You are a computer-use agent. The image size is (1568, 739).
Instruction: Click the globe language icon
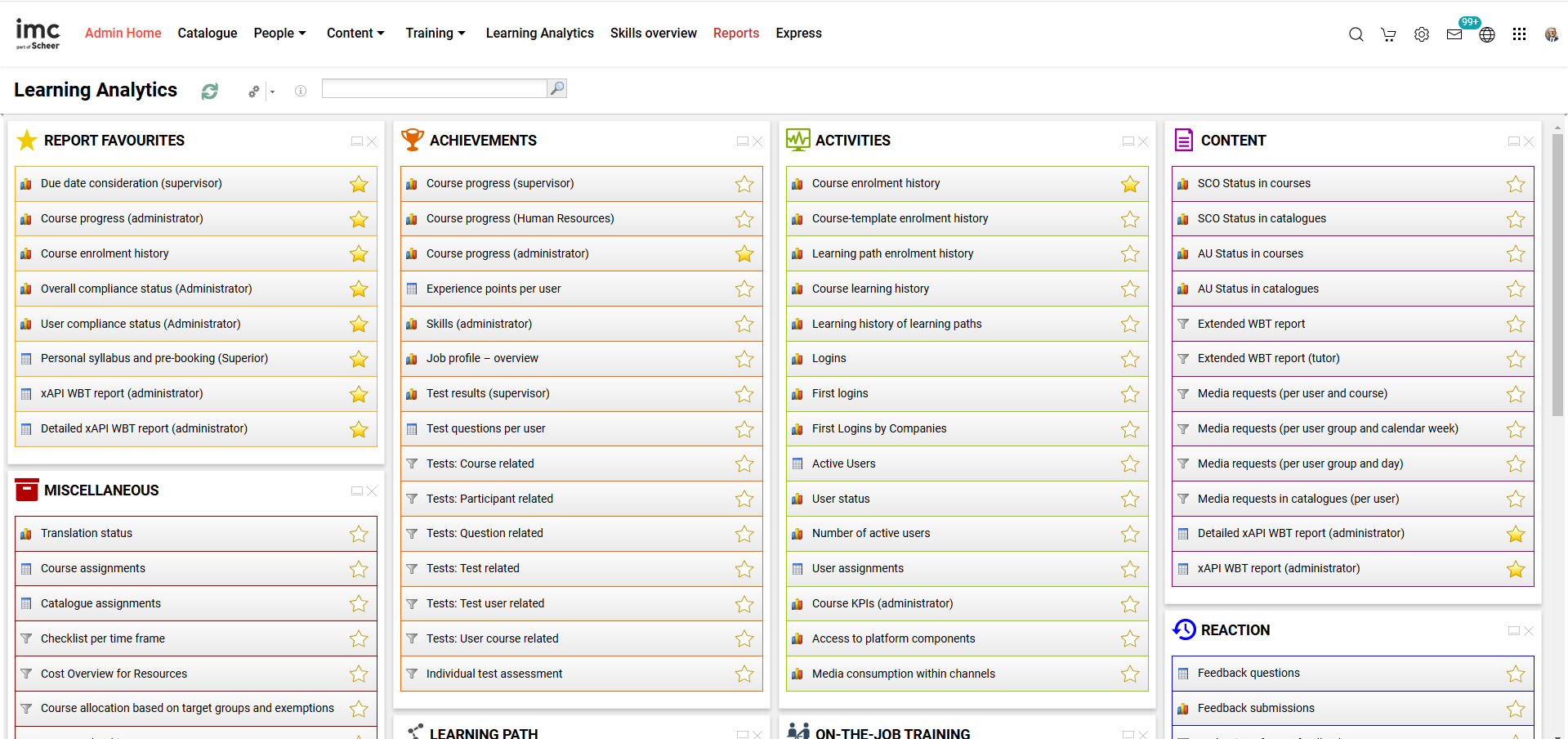(x=1487, y=34)
